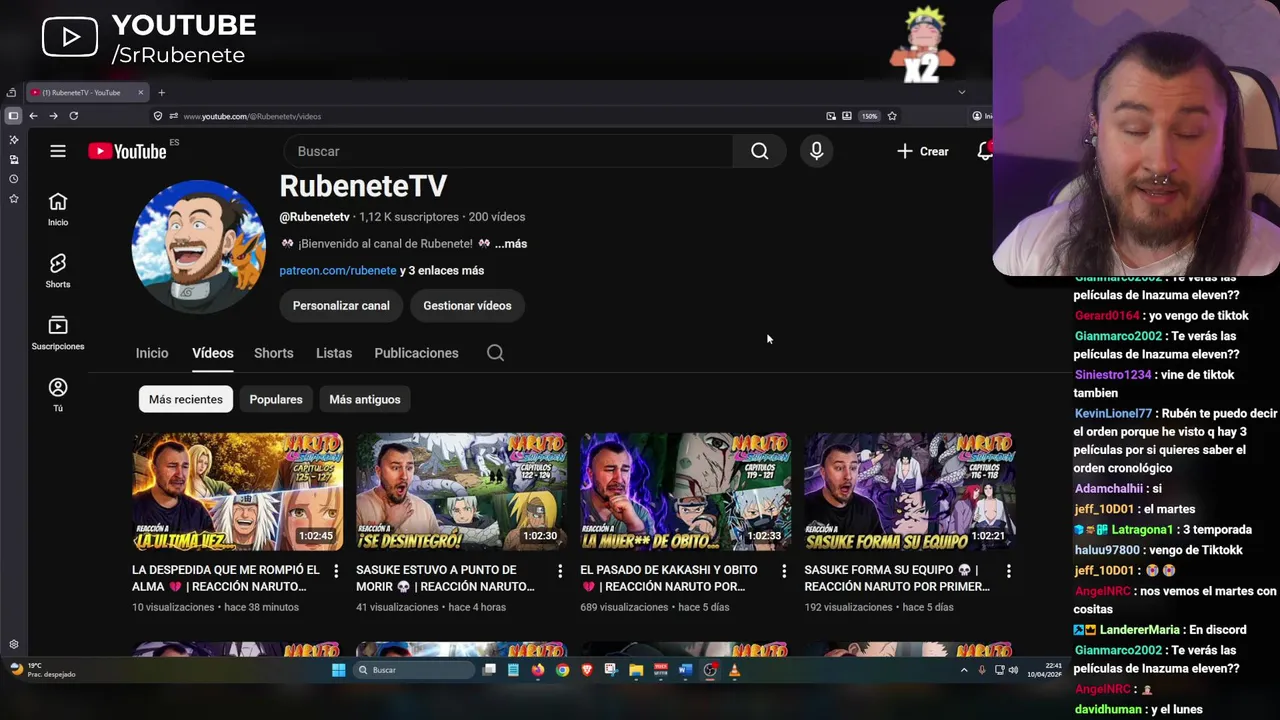Activate voice search microphone
This screenshot has height=720, width=1280.
817,151
